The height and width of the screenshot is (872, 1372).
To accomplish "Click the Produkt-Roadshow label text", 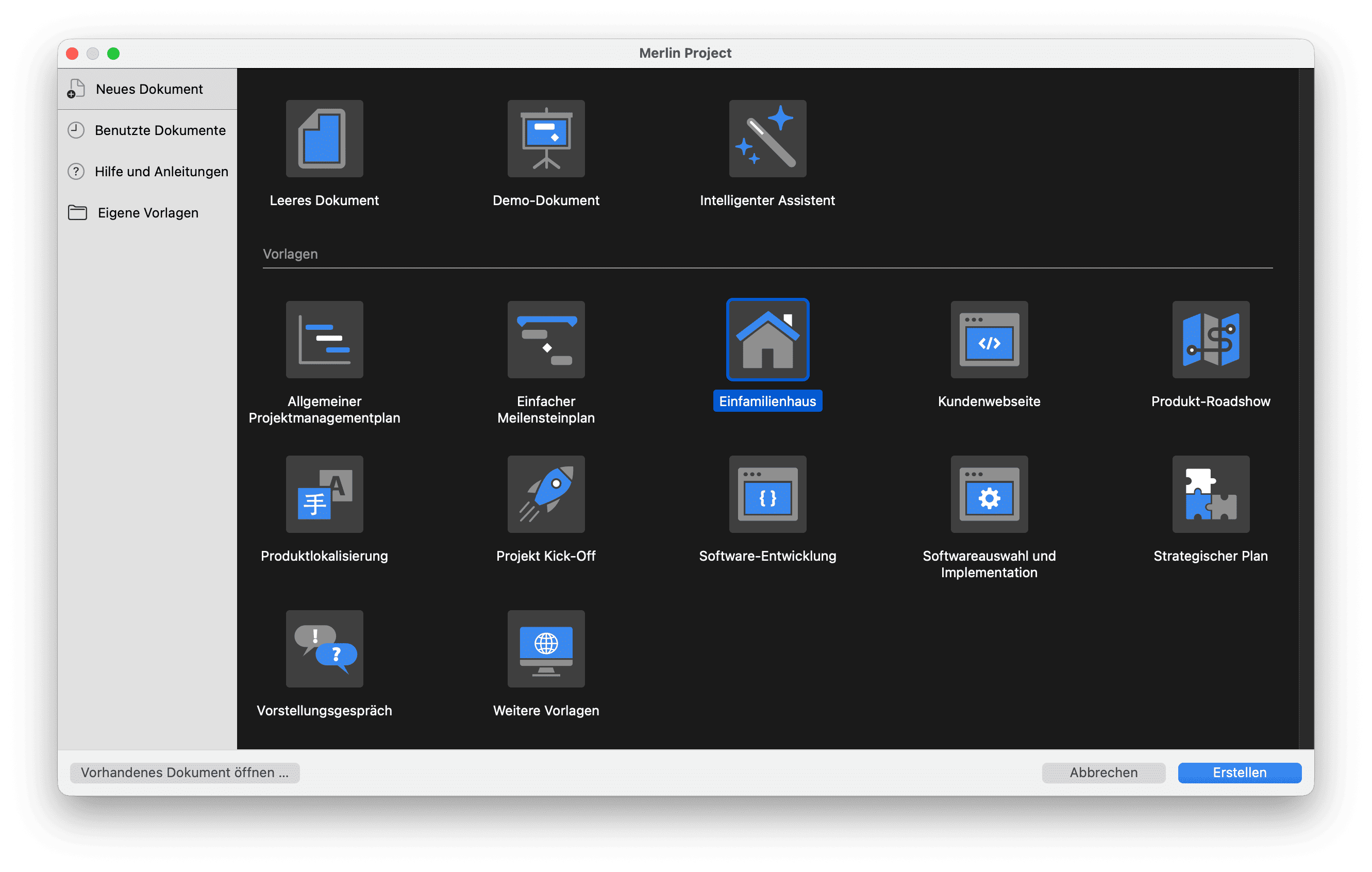I will click(x=1211, y=401).
